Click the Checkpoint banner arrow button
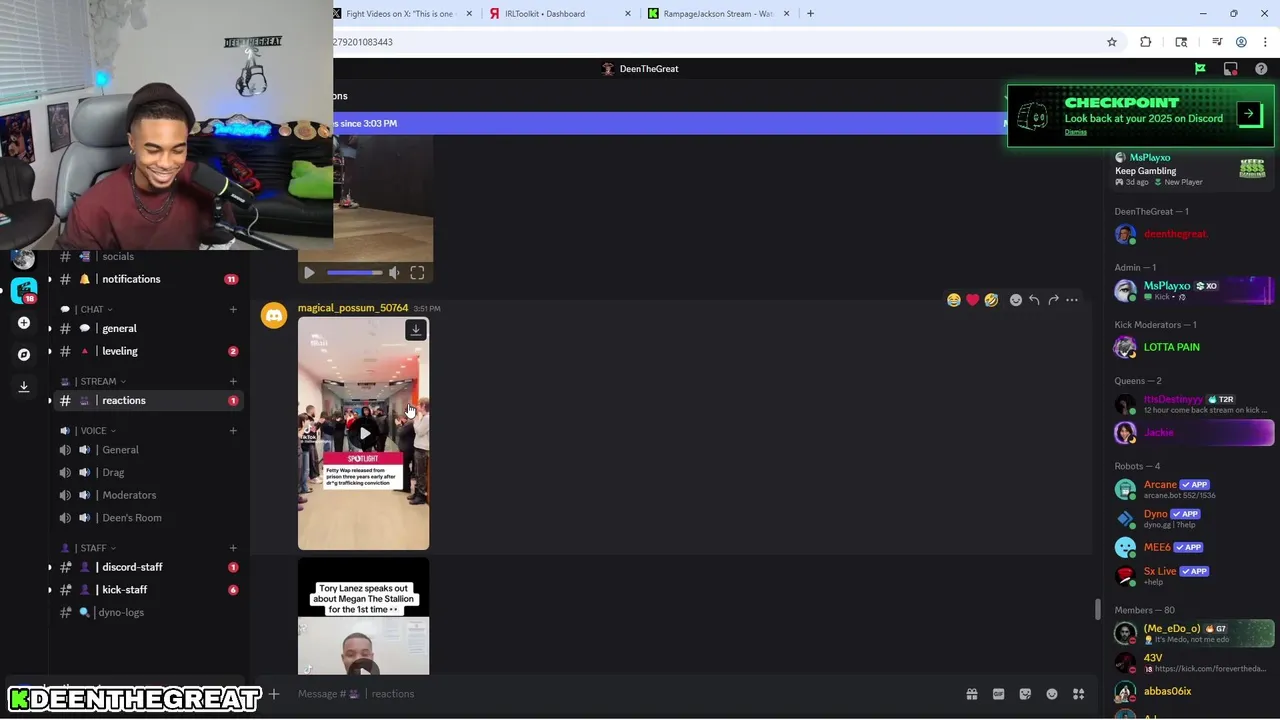The height and width of the screenshot is (720, 1280). (1249, 114)
